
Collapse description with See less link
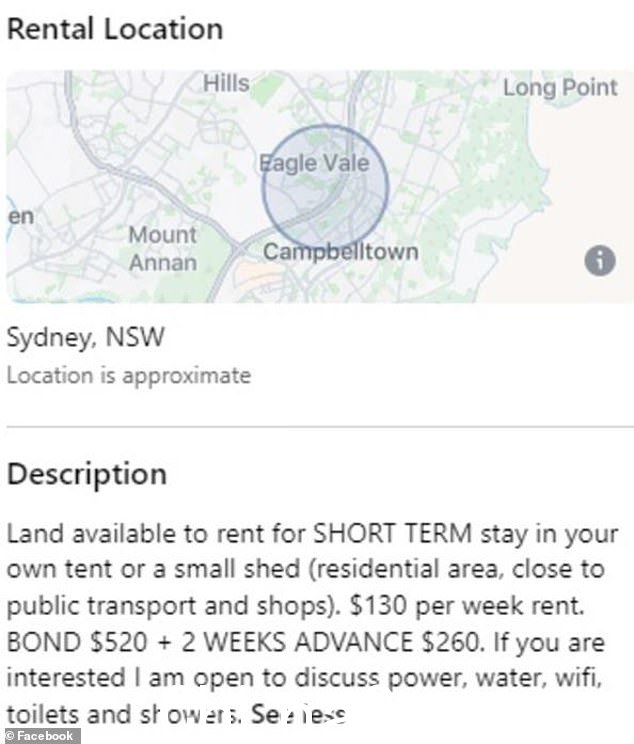(x=298, y=714)
